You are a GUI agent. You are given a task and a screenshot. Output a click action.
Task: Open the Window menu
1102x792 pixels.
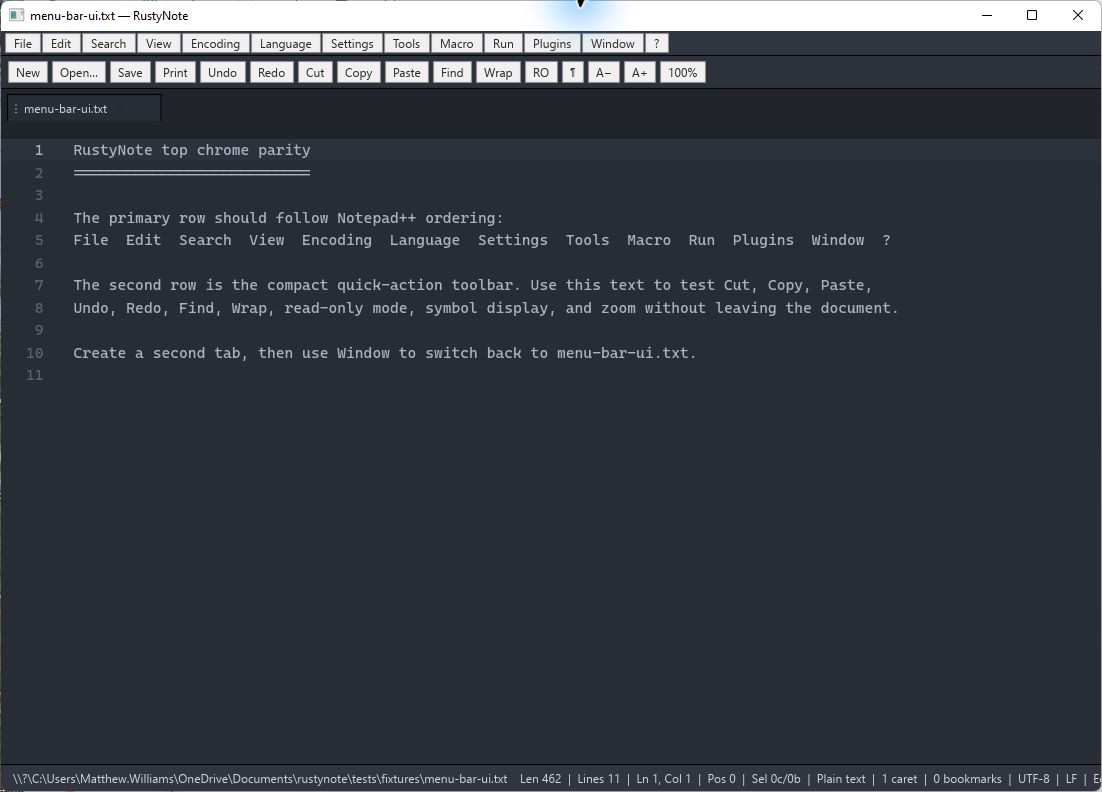pyautogui.click(x=613, y=44)
